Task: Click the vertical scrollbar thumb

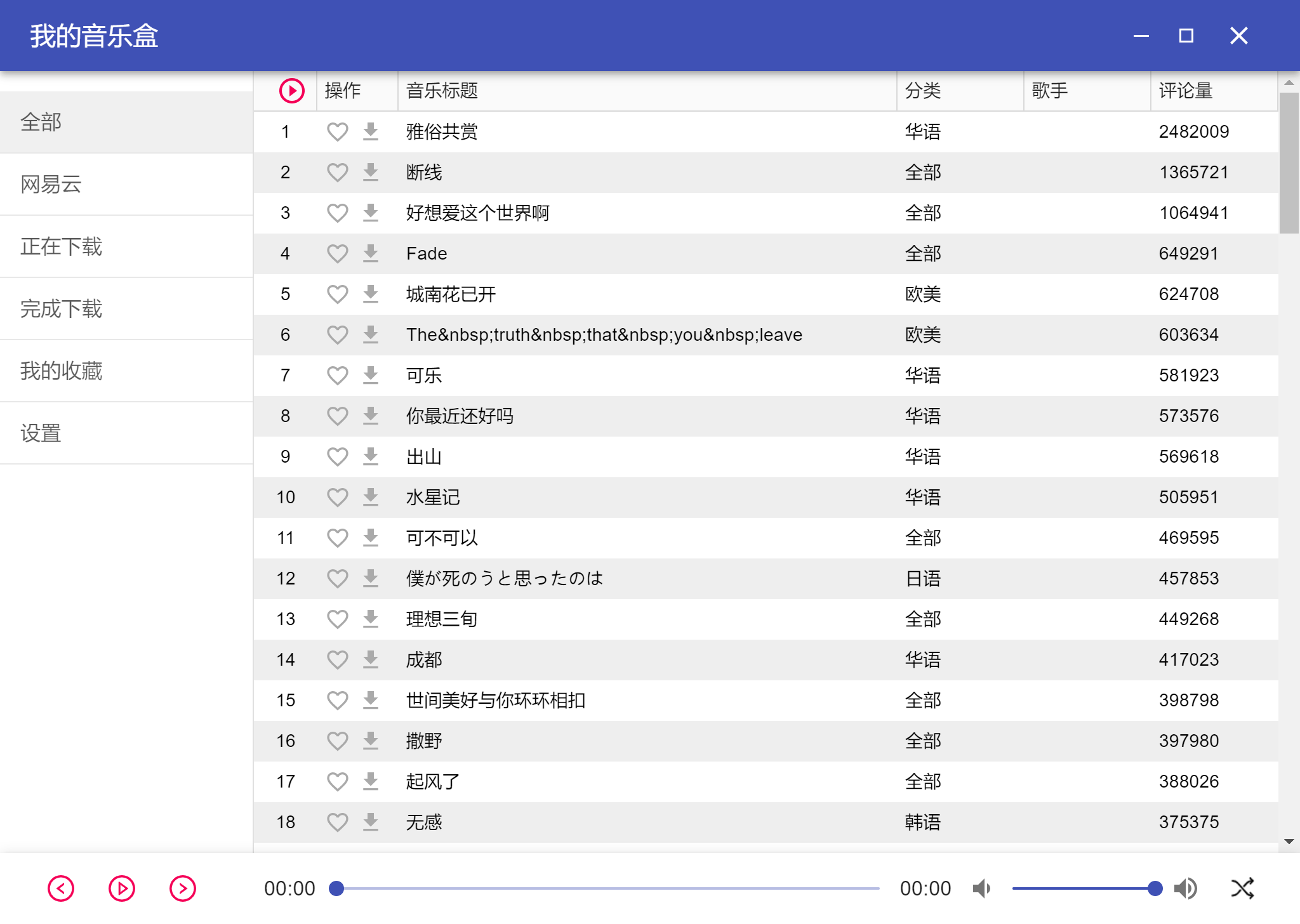Action: (x=1289, y=164)
